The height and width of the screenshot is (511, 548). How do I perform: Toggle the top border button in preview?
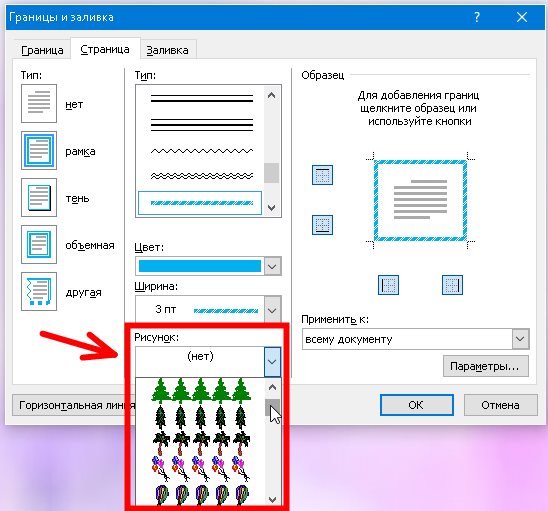click(x=322, y=175)
